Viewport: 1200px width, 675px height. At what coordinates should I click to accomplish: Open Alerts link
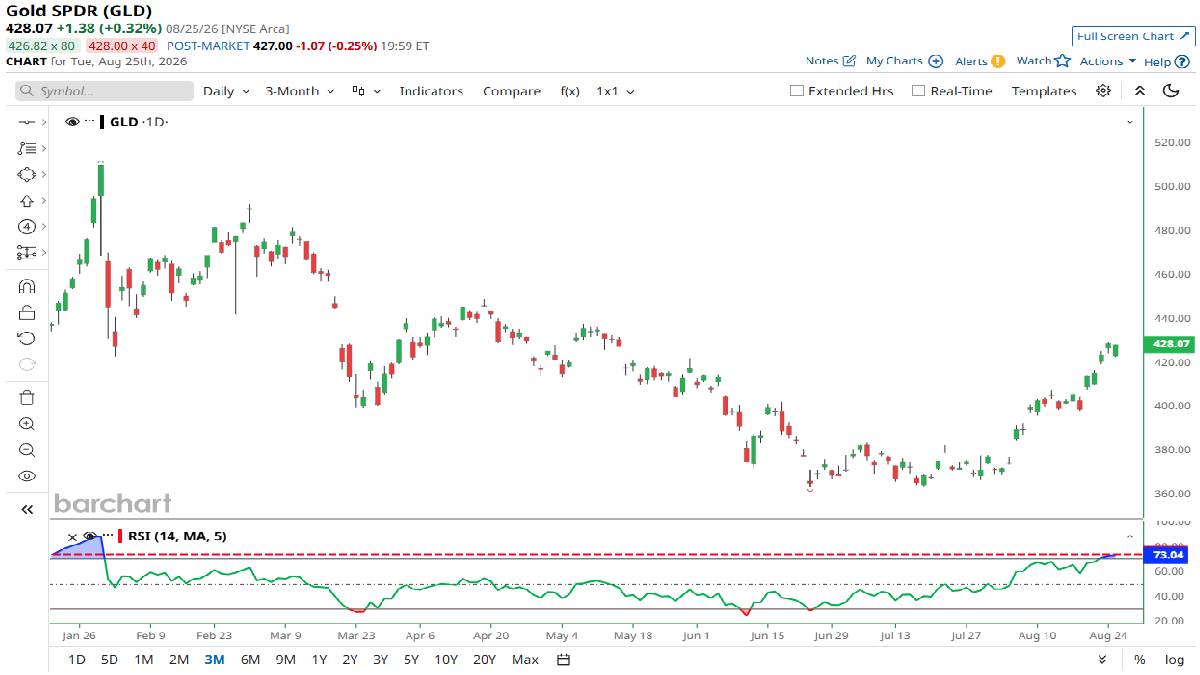pyautogui.click(x=980, y=61)
